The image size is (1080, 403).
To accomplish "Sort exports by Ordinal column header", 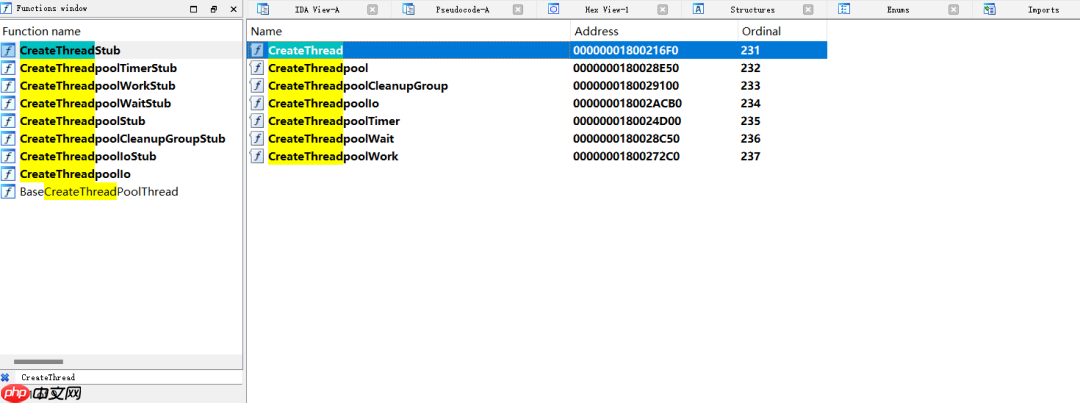I will tap(782, 32).
